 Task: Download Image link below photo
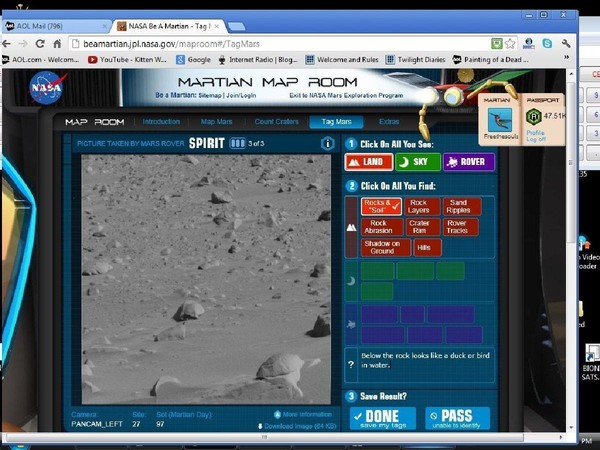coord(297,426)
